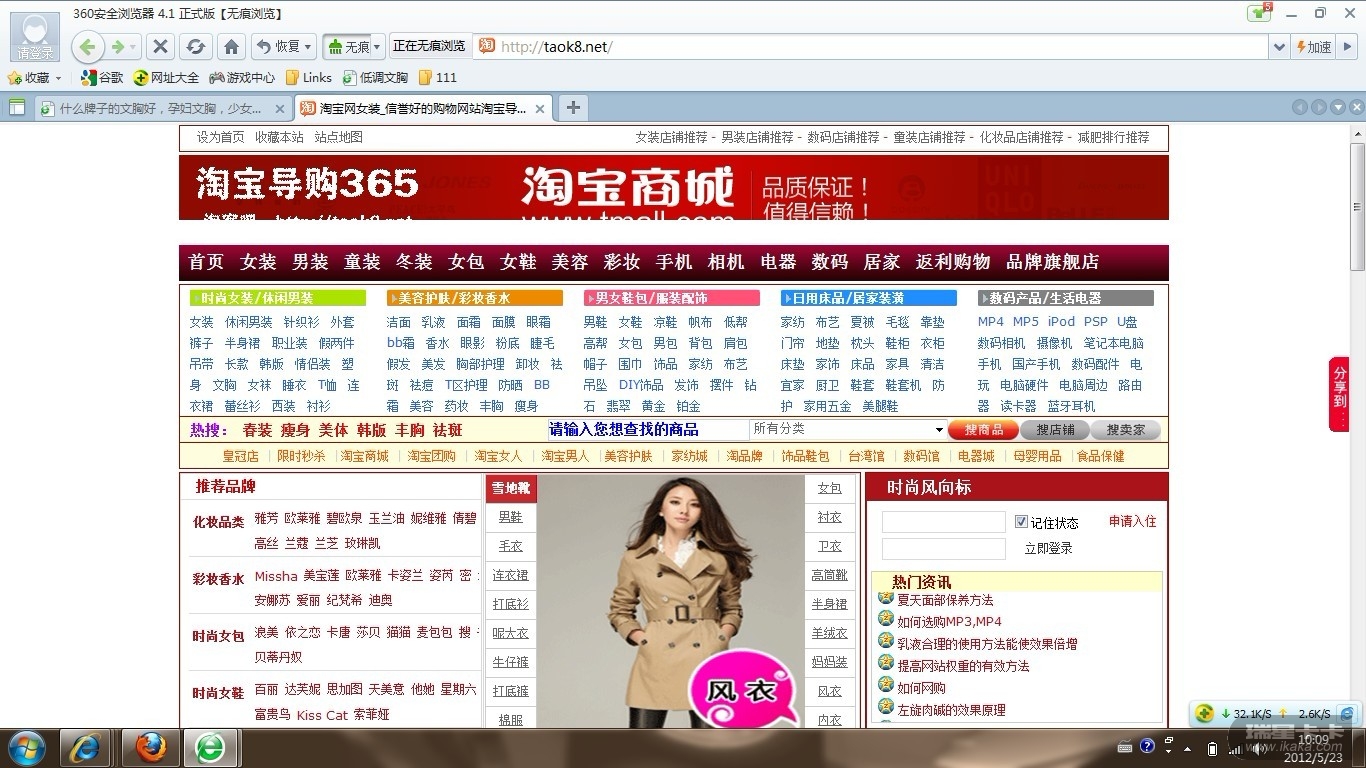Image resolution: width=1366 pixels, height=768 pixels.
Task: Click the 立即登录 login link
Action: (x=1048, y=548)
